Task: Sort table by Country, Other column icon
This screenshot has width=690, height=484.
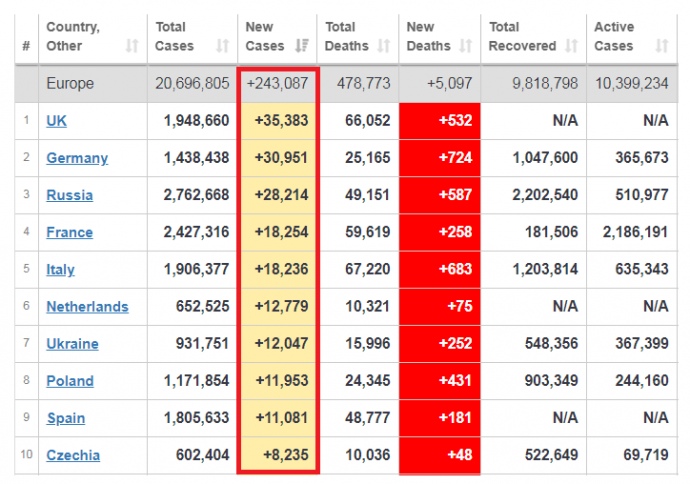Action: tap(132, 46)
